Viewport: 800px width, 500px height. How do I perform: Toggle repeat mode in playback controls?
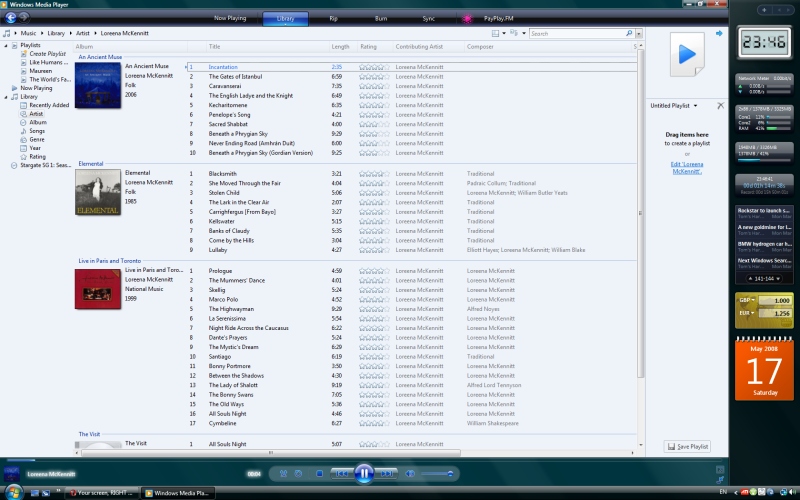298,473
